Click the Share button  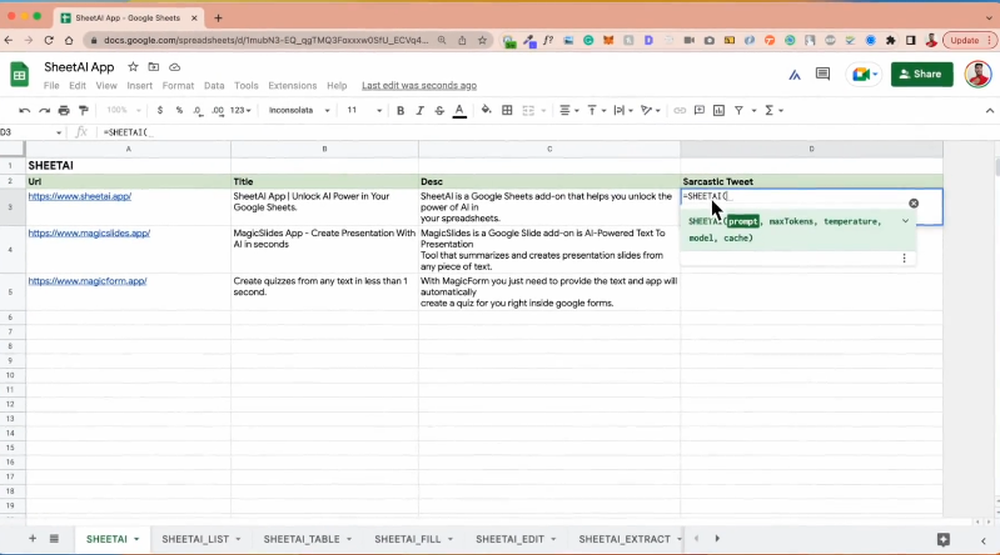922,74
